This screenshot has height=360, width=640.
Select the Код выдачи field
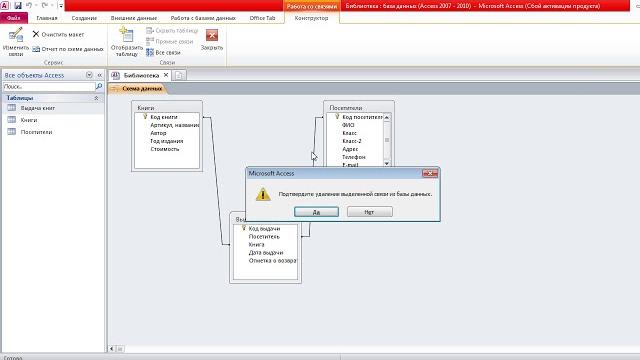point(264,229)
